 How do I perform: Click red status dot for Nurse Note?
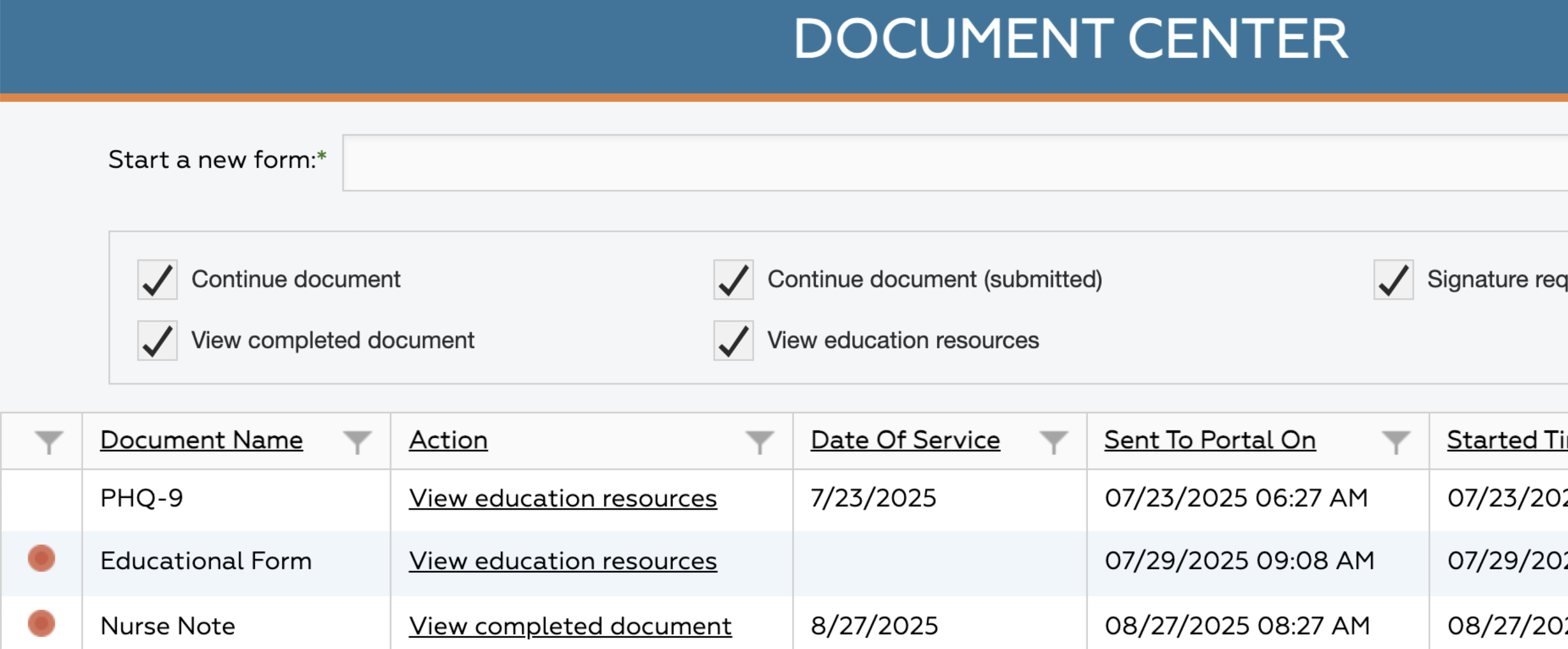(x=41, y=623)
